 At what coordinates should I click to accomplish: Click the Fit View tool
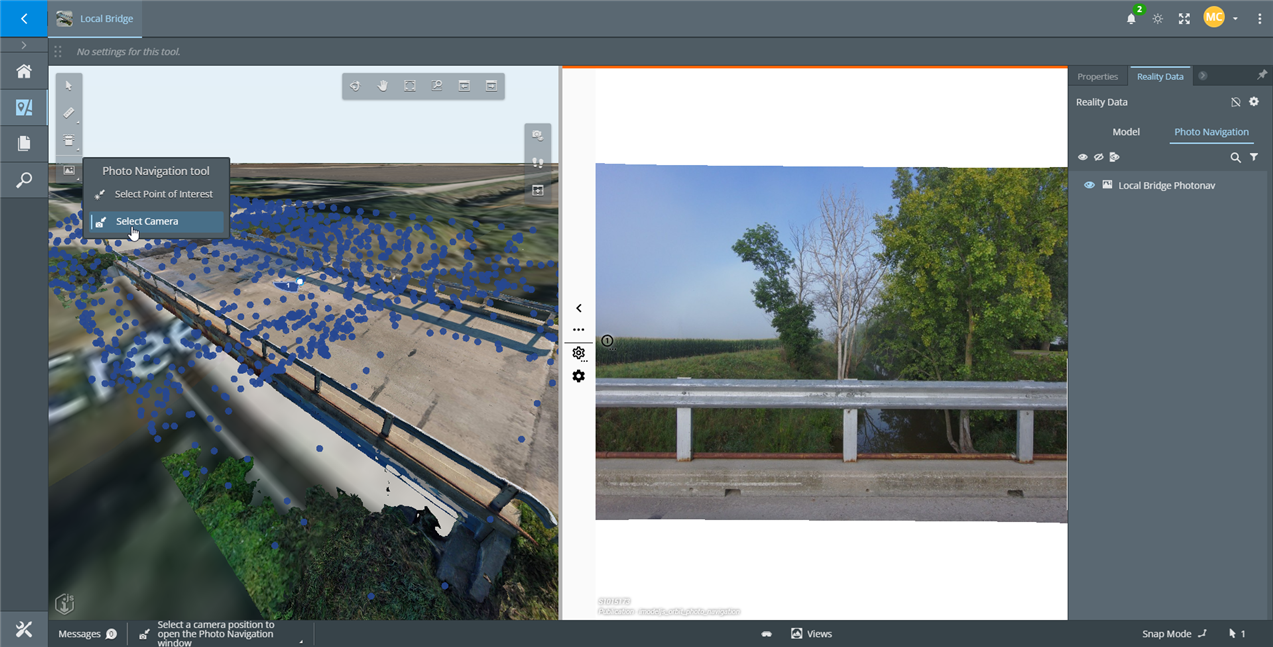410,86
